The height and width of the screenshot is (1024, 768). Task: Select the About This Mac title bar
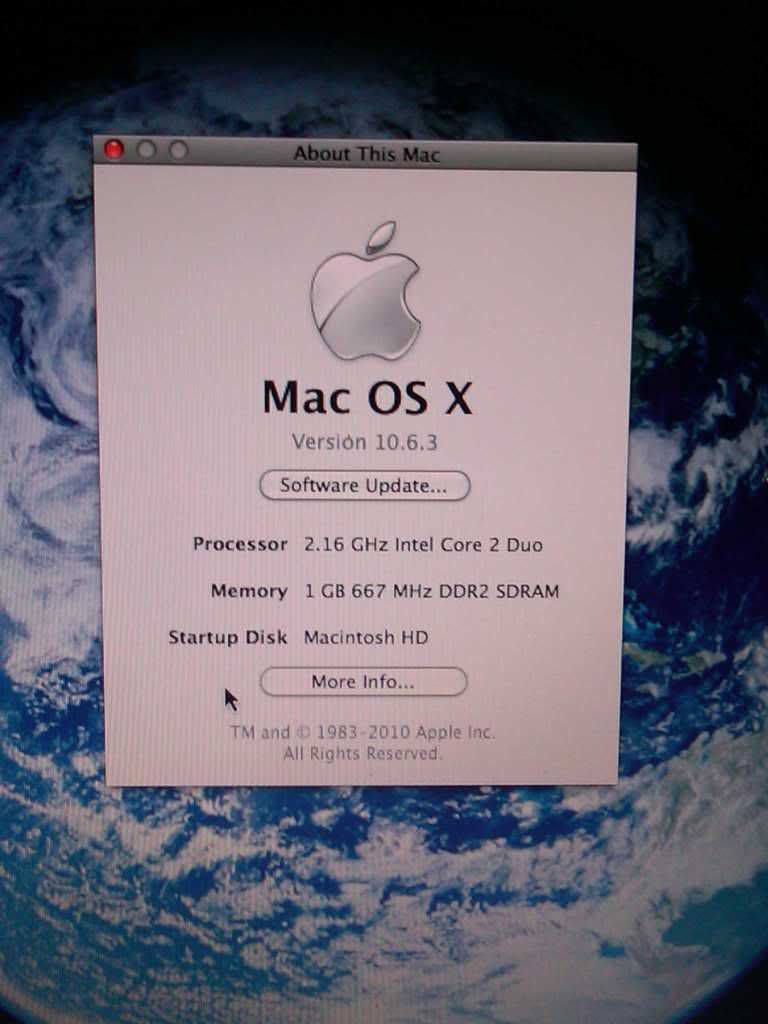pyautogui.click(x=365, y=153)
